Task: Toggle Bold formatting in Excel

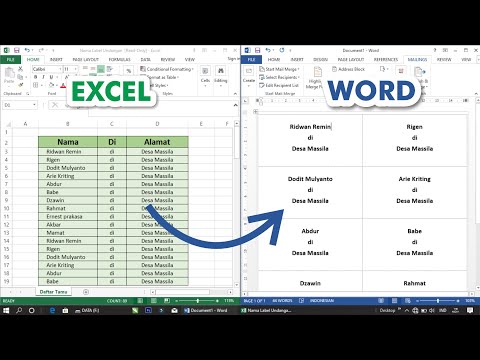Action: point(36,77)
